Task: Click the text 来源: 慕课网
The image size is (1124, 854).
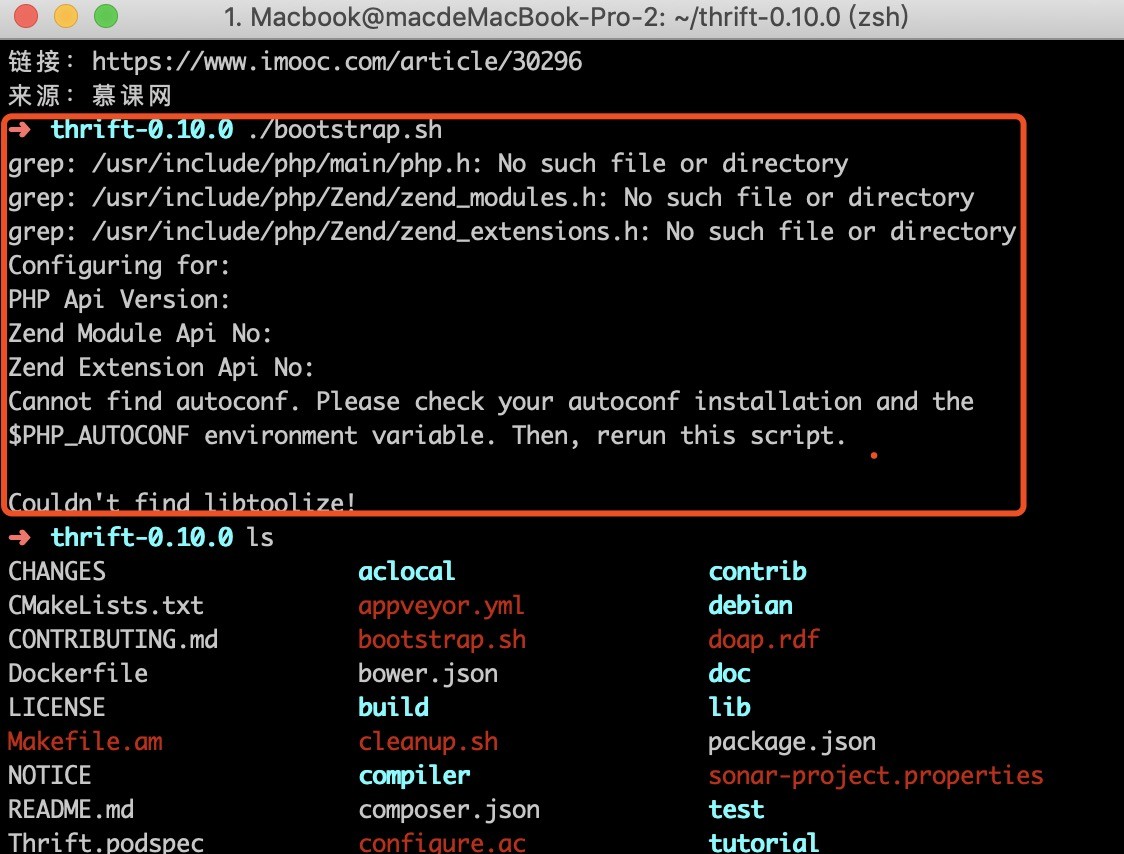Action: click(90, 95)
